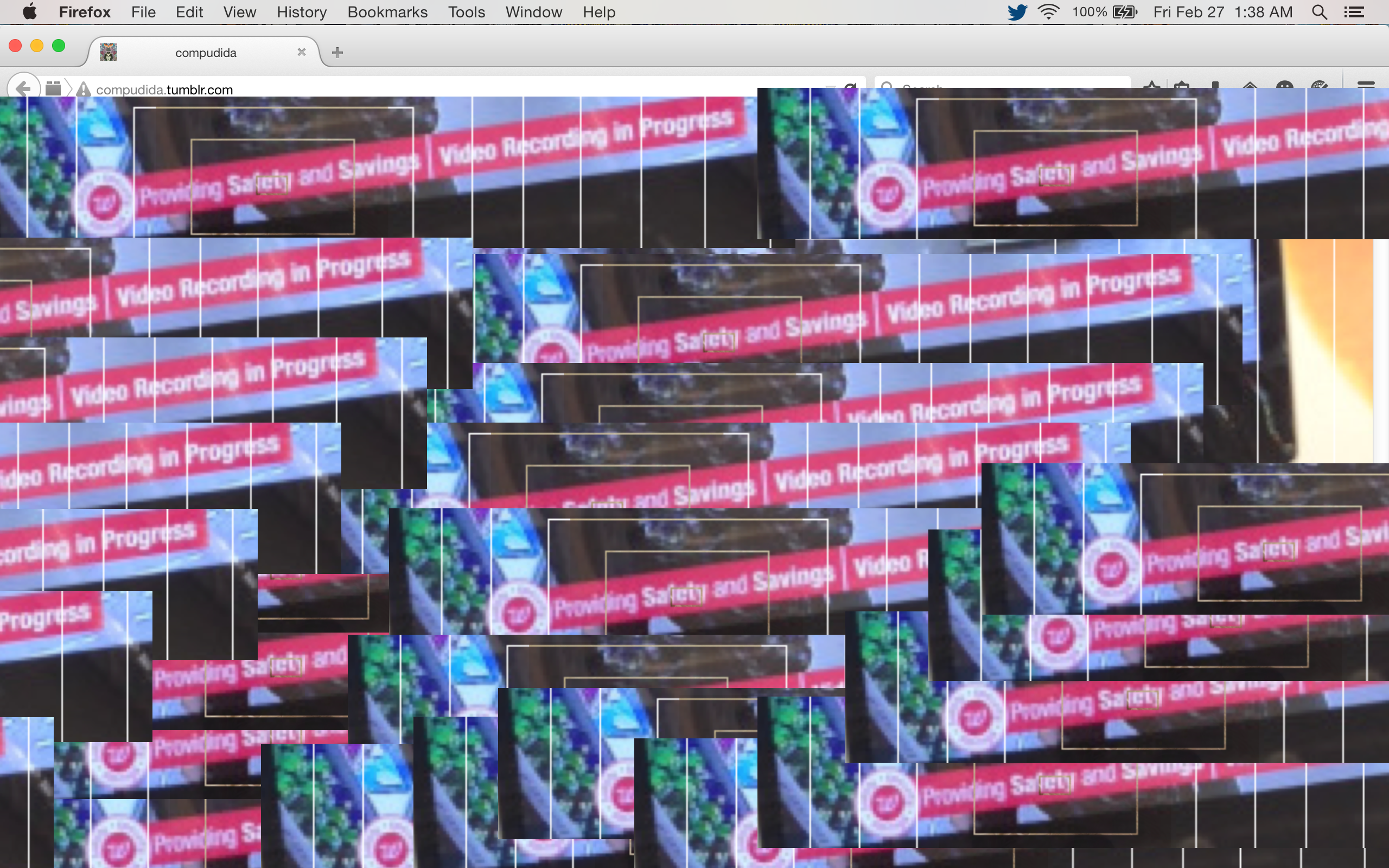Screen dimensions: 1389x868
Task: Click the warning triangle in address bar
Action: pyautogui.click(x=84, y=90)
